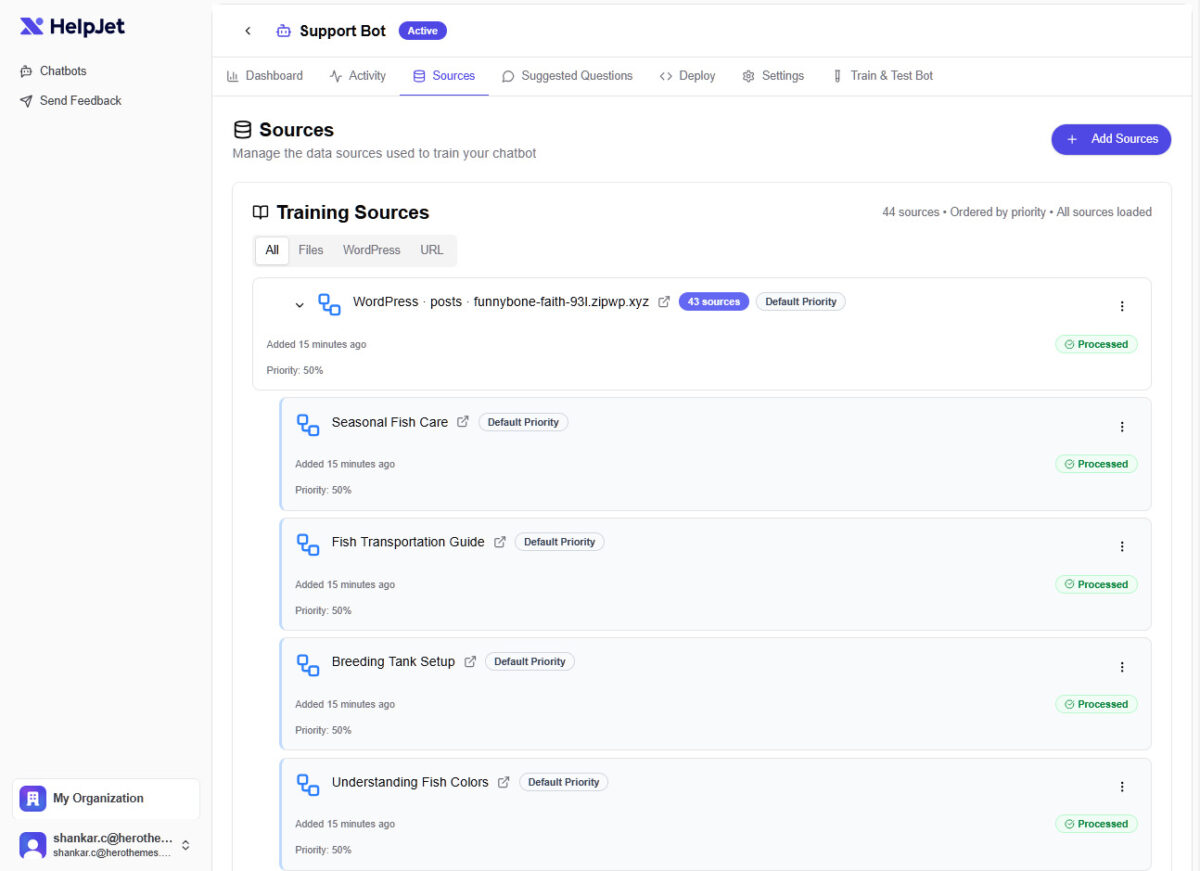Click the Add Sources button
This screenshot has height=871, width=1200.
click(1111, 139)
